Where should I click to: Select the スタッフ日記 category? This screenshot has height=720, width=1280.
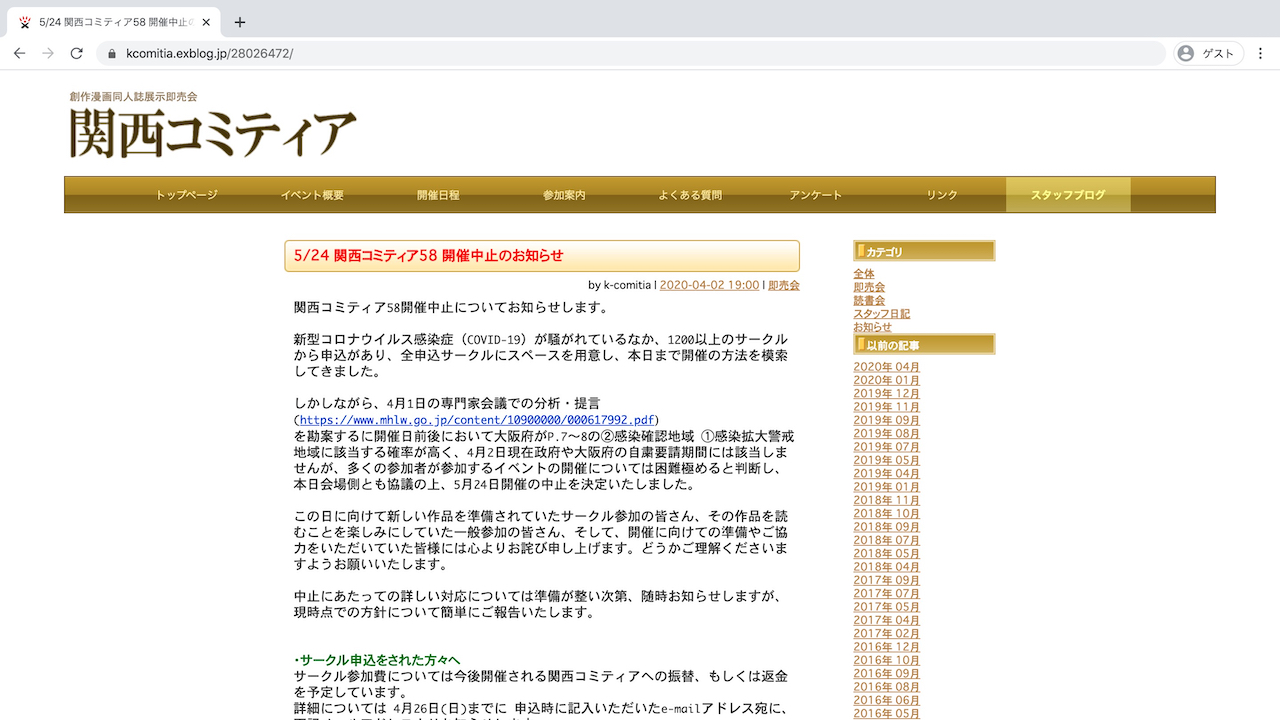click(x=881, y=314)
